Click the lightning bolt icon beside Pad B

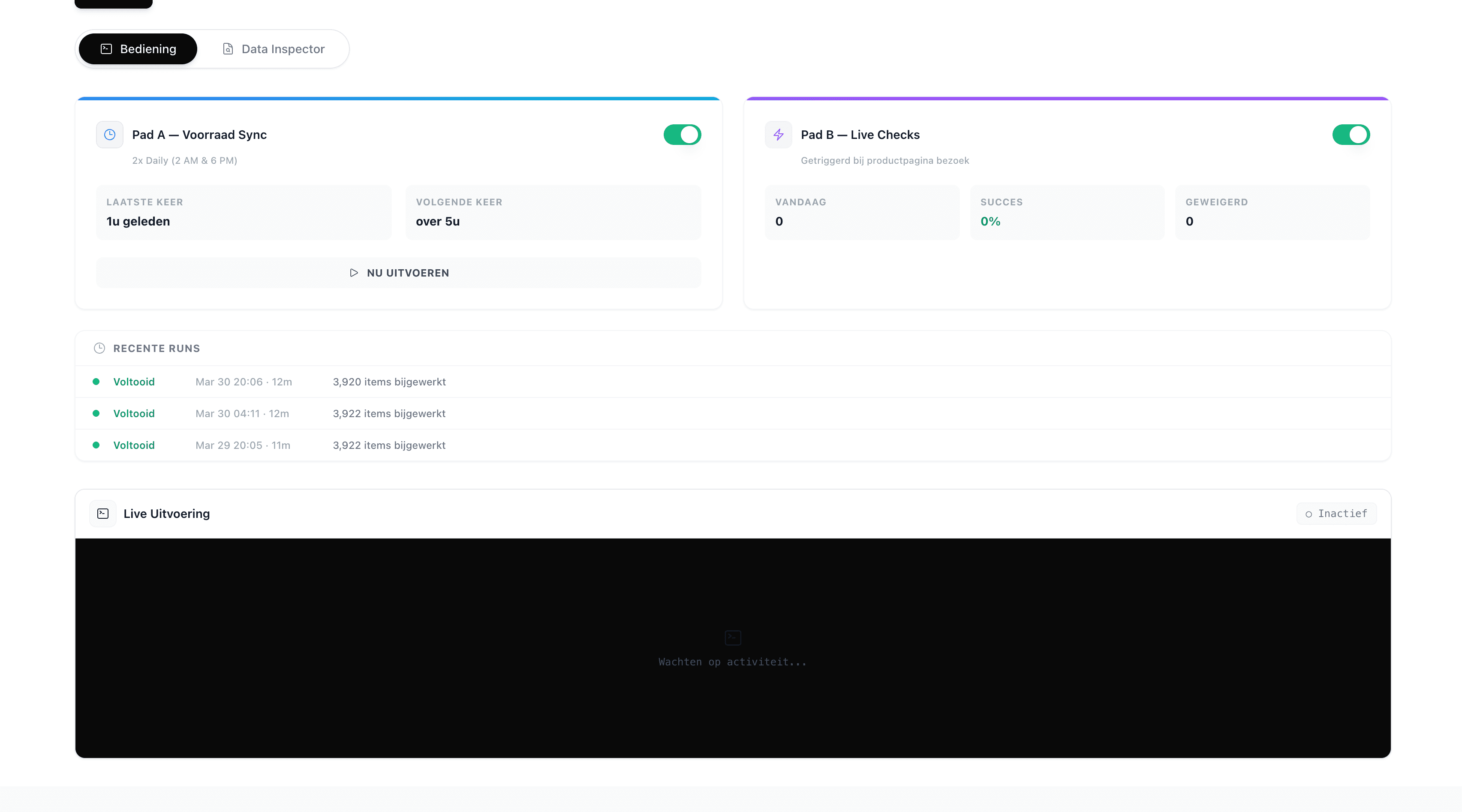click(x=778, y=135)
